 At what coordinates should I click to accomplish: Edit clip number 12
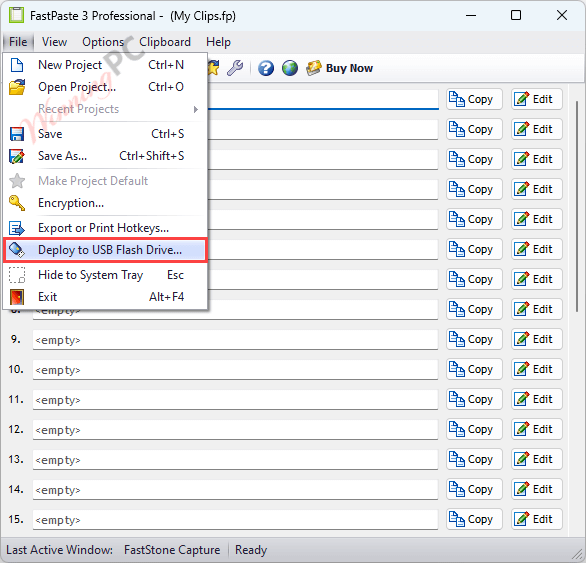click(537, 429)
